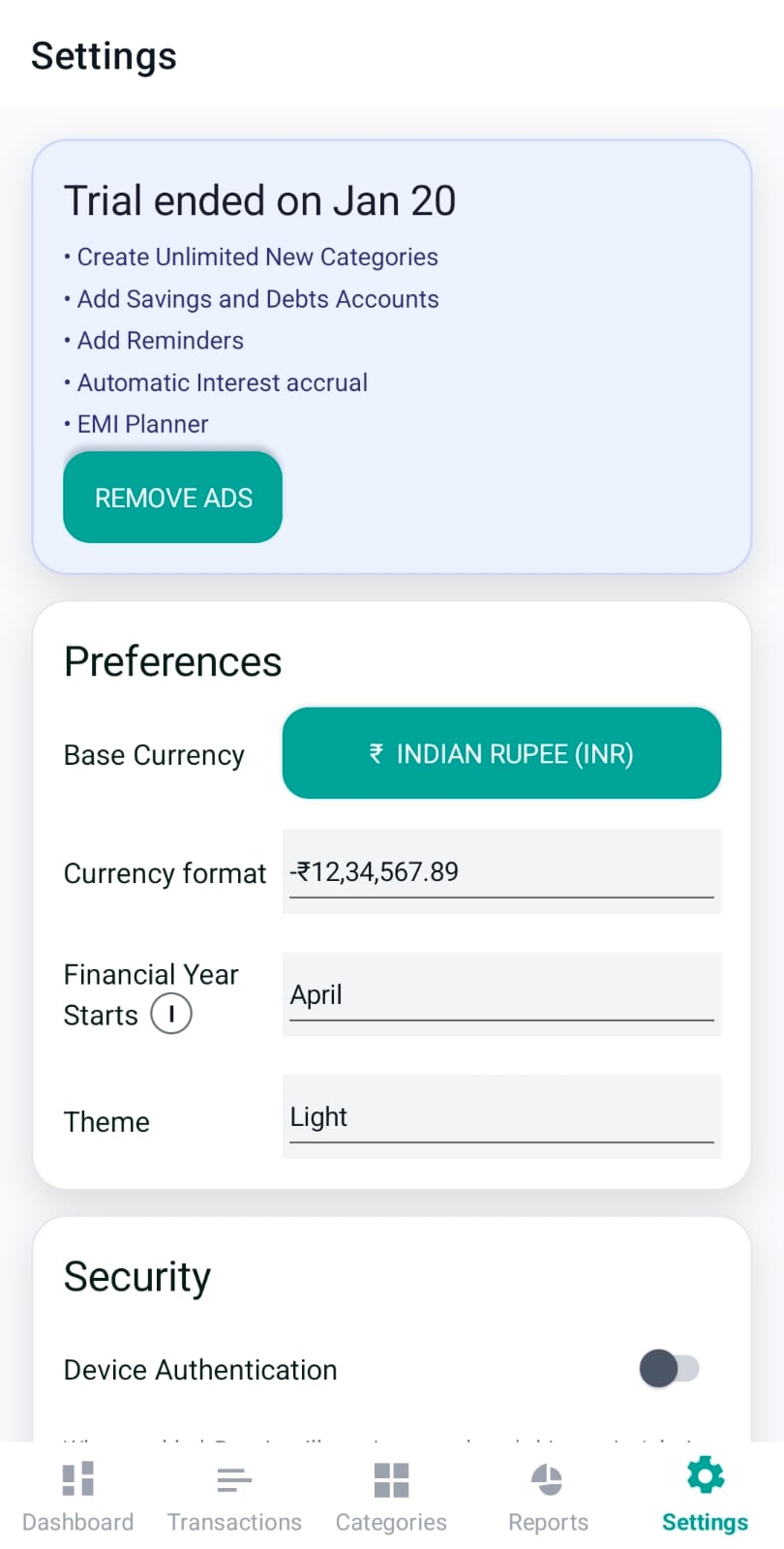Tap the Settings gear icon
The width and height of the screenshot is (784, 1549).
704,1475
